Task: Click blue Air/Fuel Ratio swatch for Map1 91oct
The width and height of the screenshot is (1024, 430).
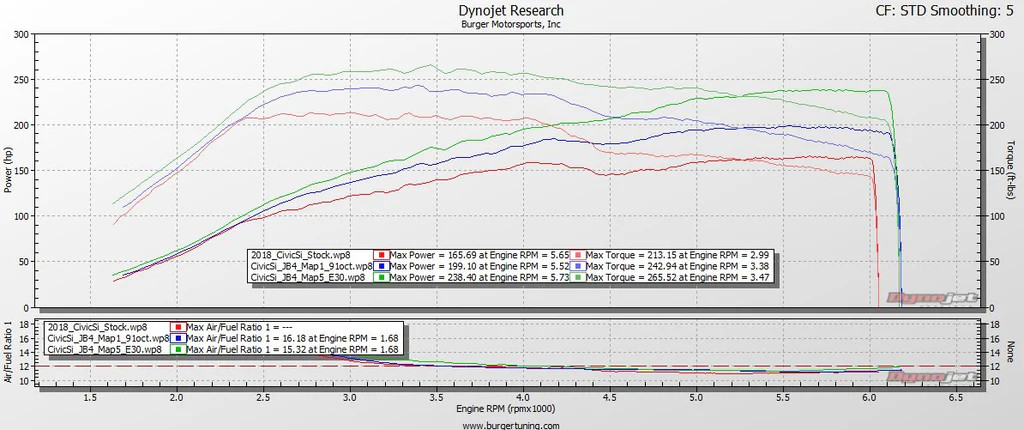Action: (x=178, y=338)
